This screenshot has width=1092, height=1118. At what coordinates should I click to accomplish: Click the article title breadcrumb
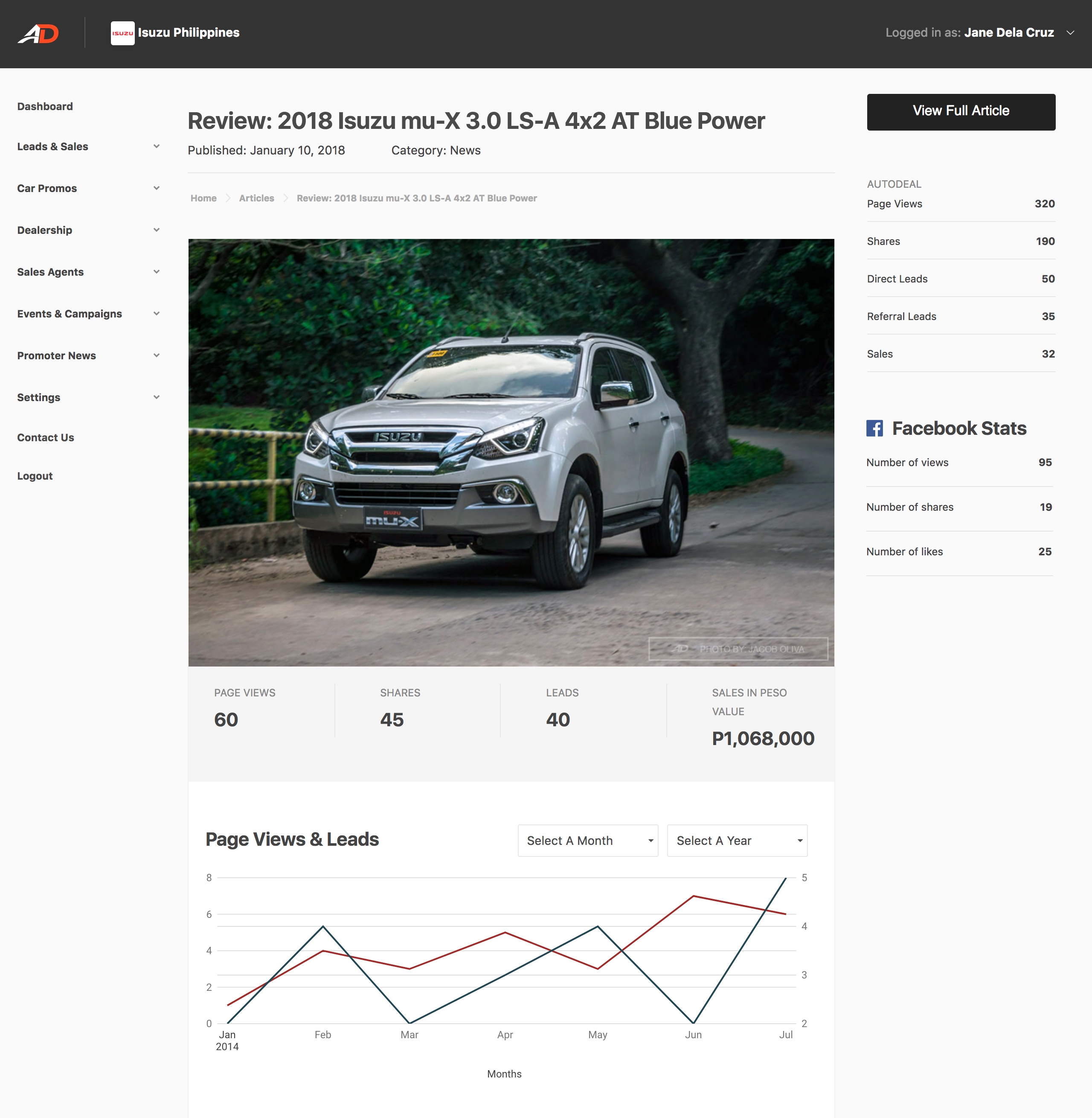[417, 198]
